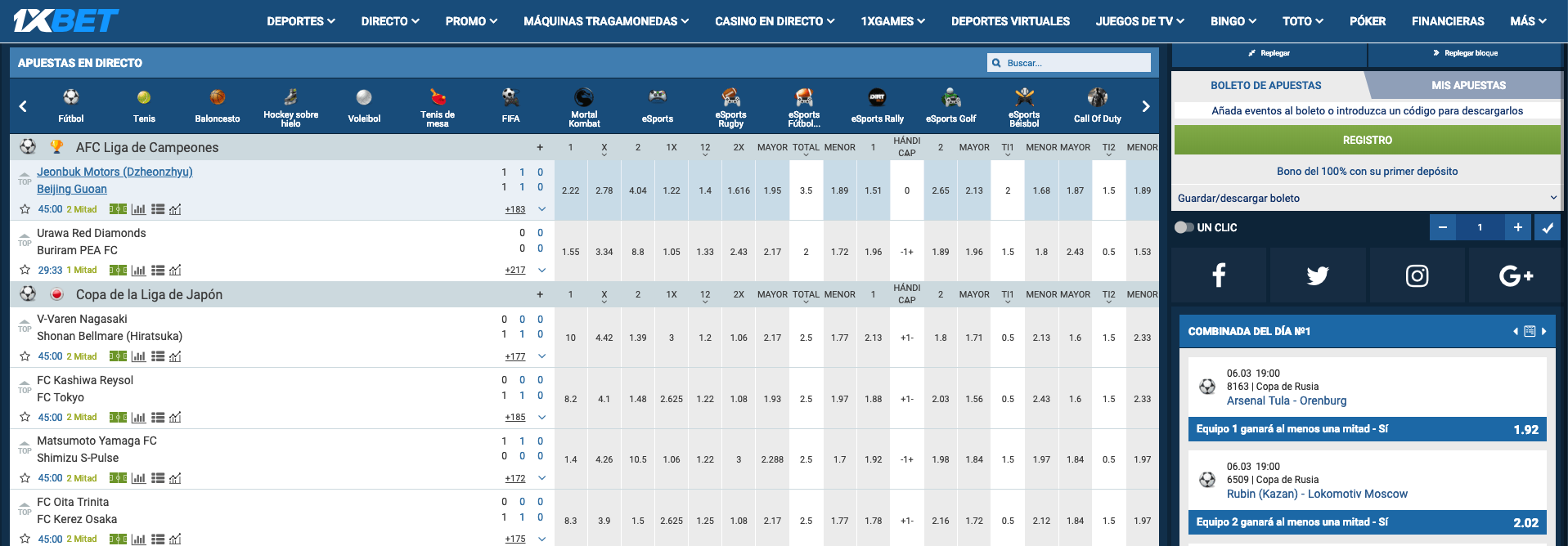Switch to the MIS APUESTAS tab
The width and height of the screenshot is (1568, 546).
pyautogui.click(x=1468, y=85)
